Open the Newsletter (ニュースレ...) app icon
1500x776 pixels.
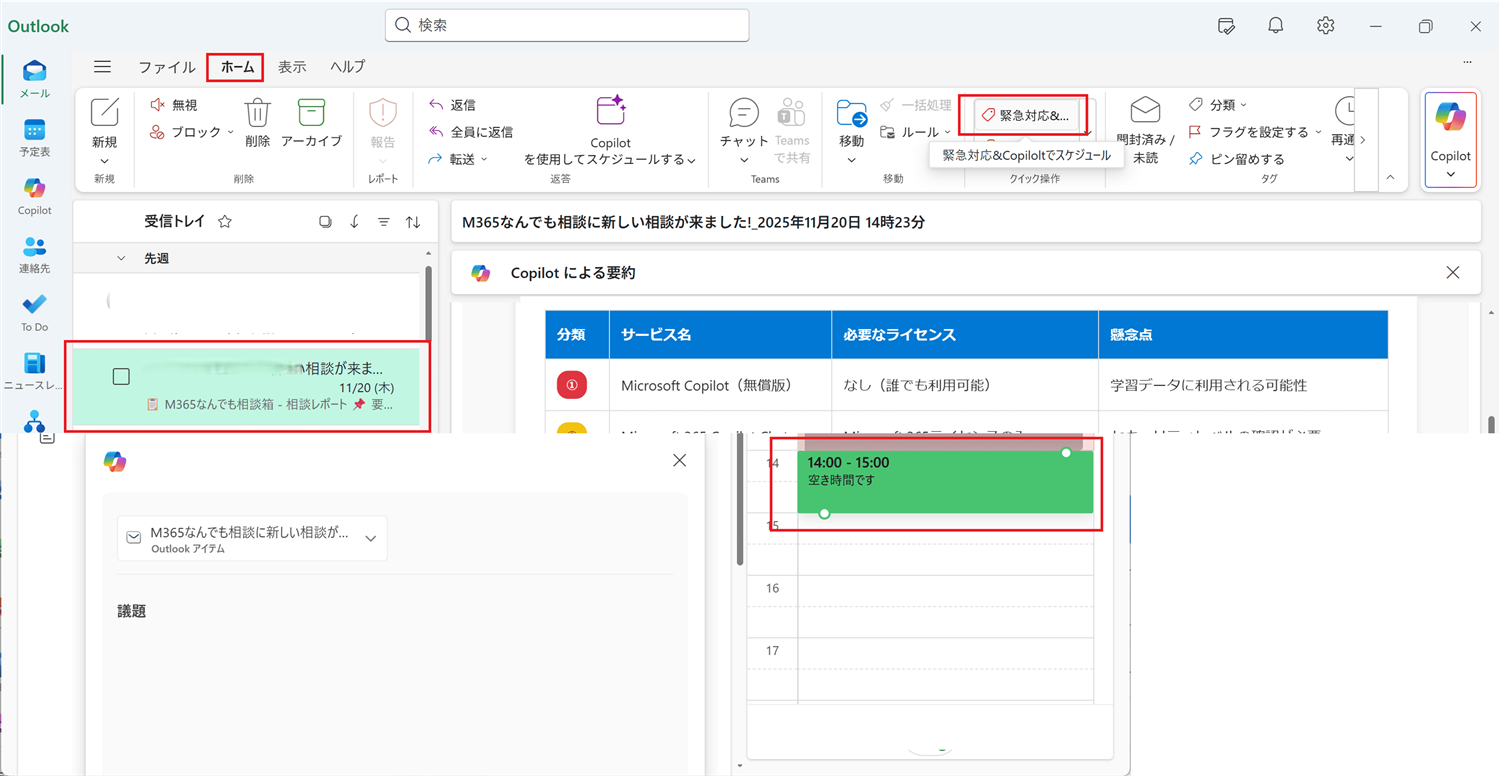pos(34,370)
